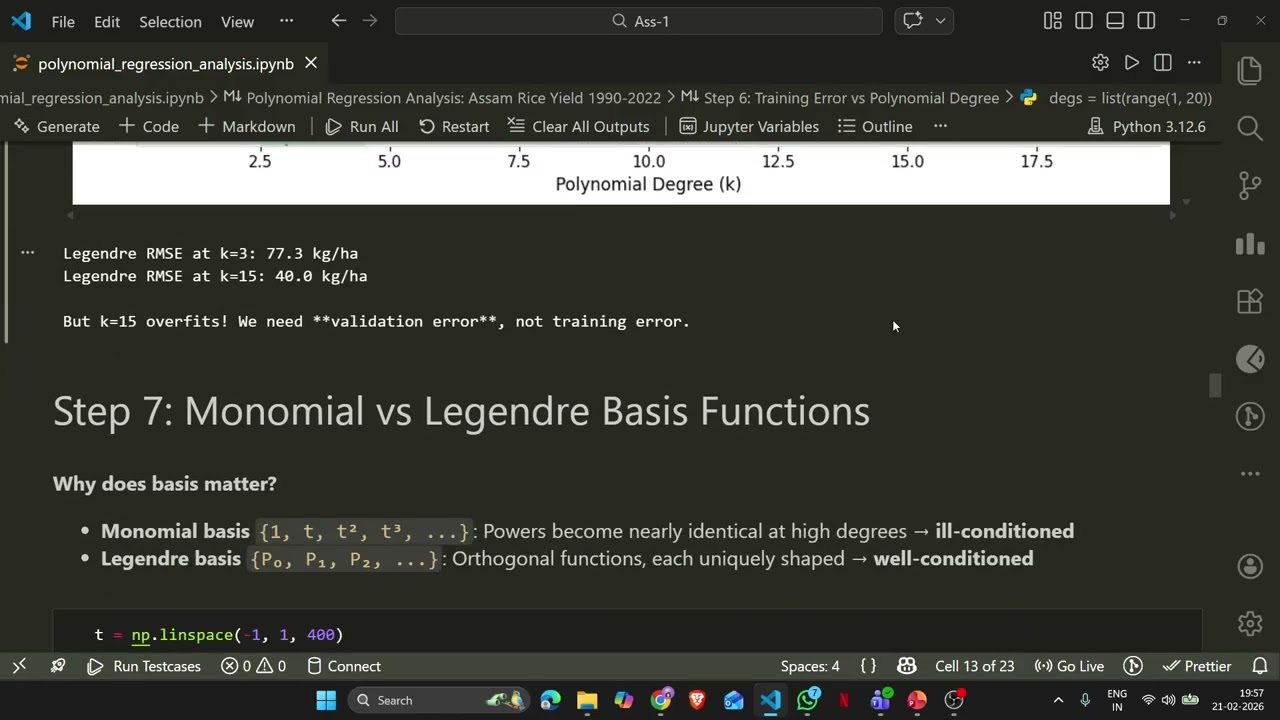Click Cell 13 of 23 indicator
Screen dimensions: 1280x720
click(x=975, y=666)
